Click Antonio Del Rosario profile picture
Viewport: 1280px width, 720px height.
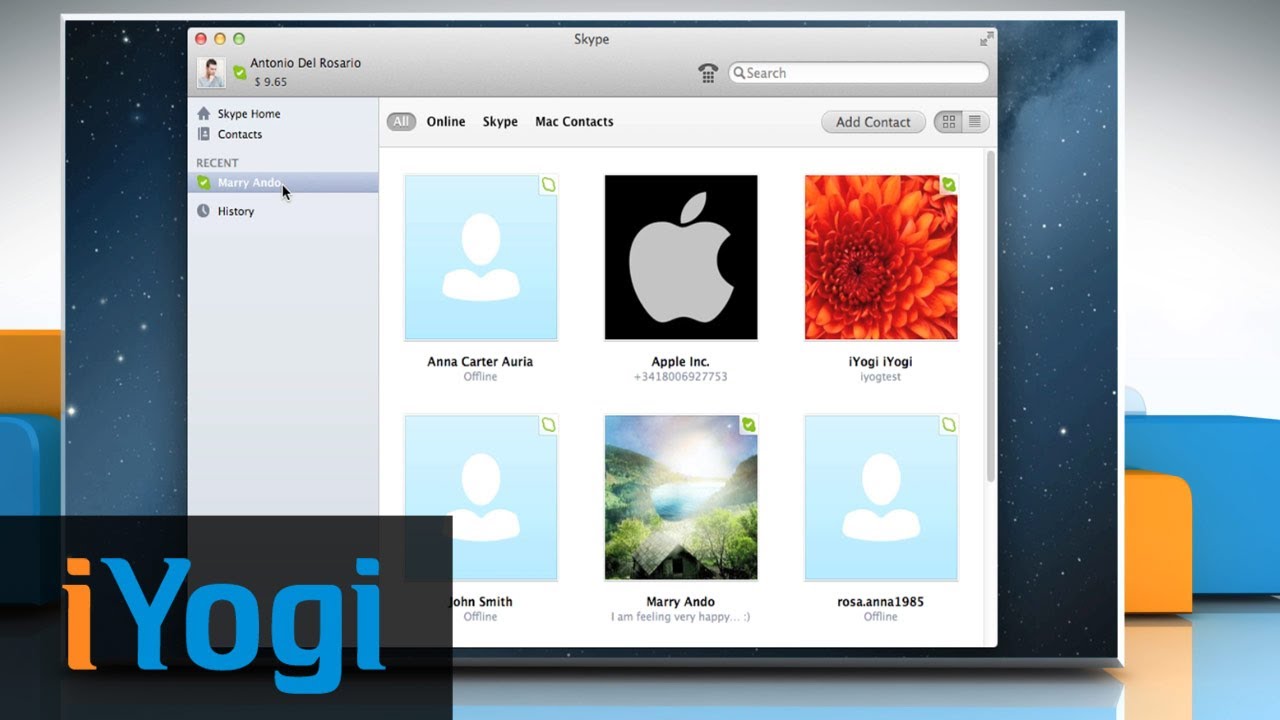point(211,72)
